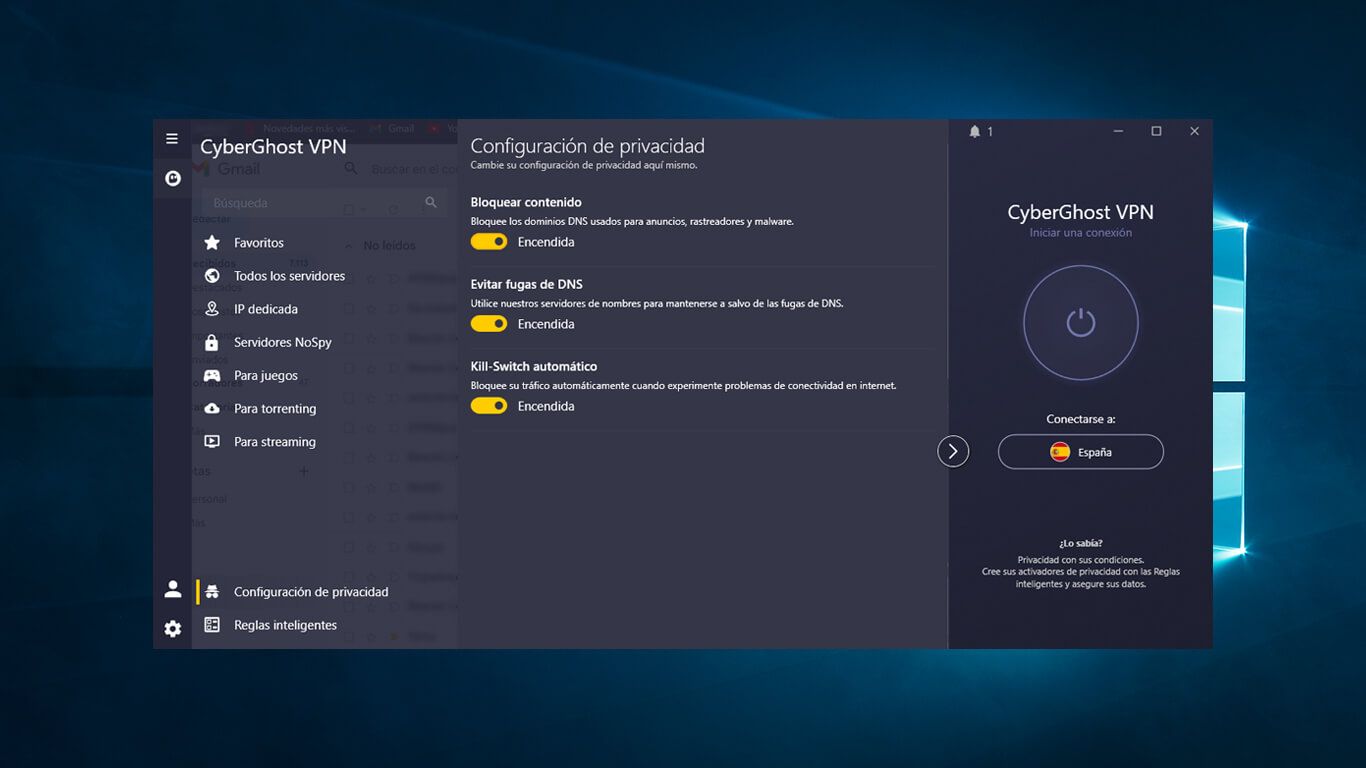Click the España country selector button
Image resolution: width=1366 pixels, height=768 pixels.
[x=1081, y=452]
